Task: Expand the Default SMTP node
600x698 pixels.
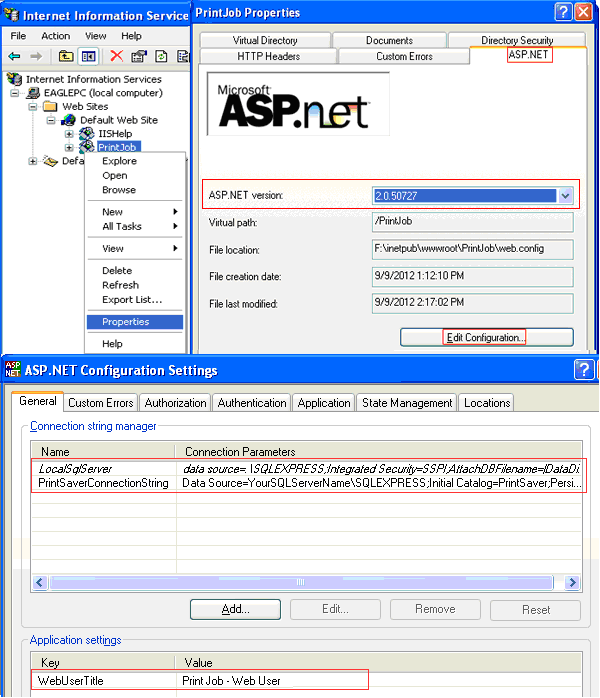Action: 32,161
